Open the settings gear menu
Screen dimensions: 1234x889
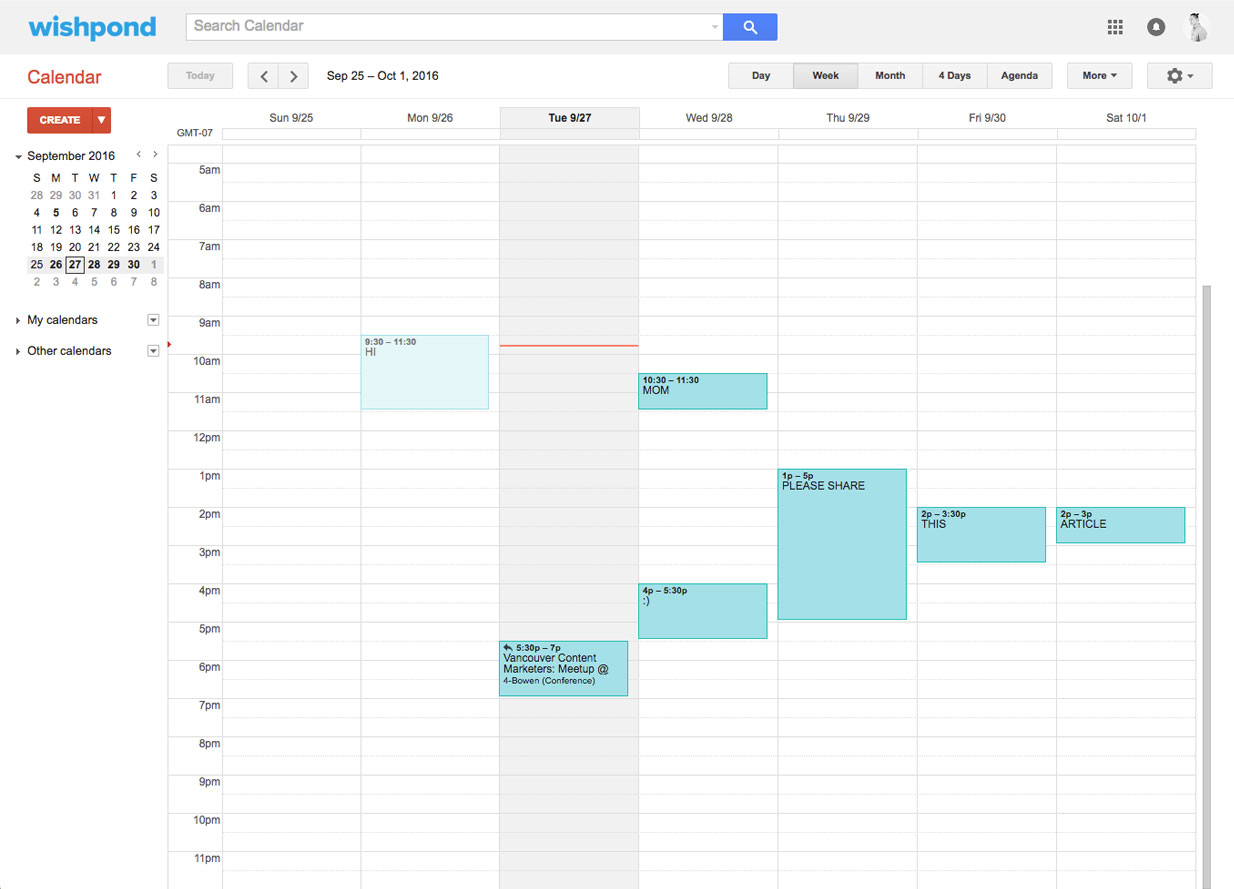point(1180,76)
